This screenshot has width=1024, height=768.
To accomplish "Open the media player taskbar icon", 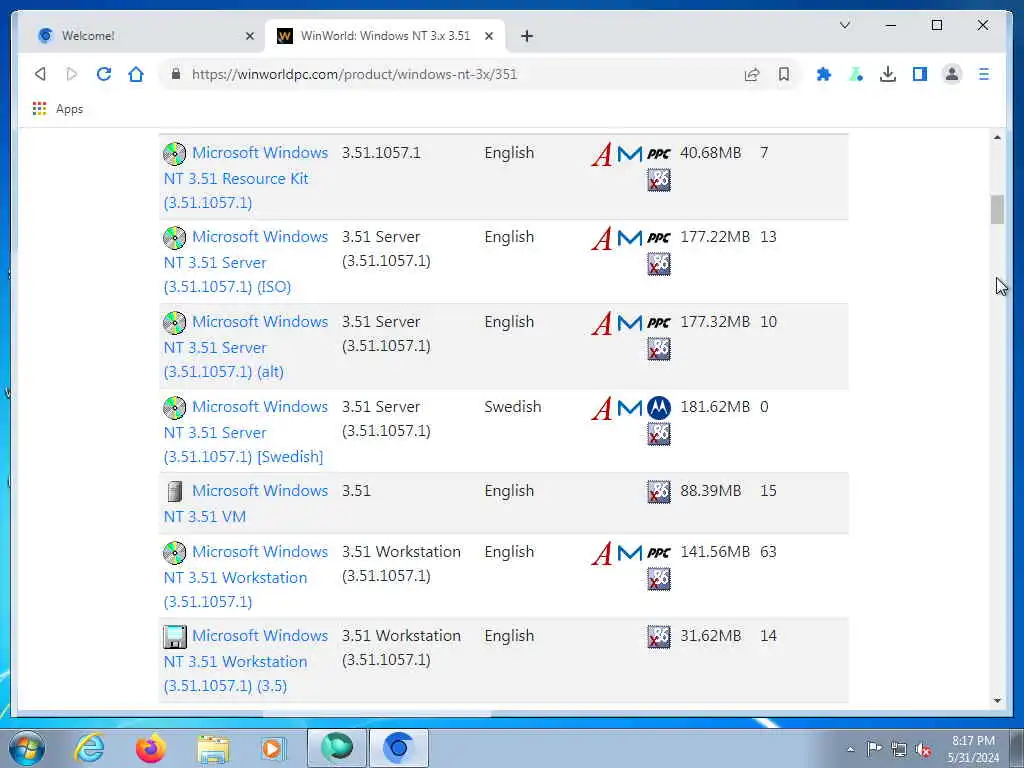I will coord(273,748).
